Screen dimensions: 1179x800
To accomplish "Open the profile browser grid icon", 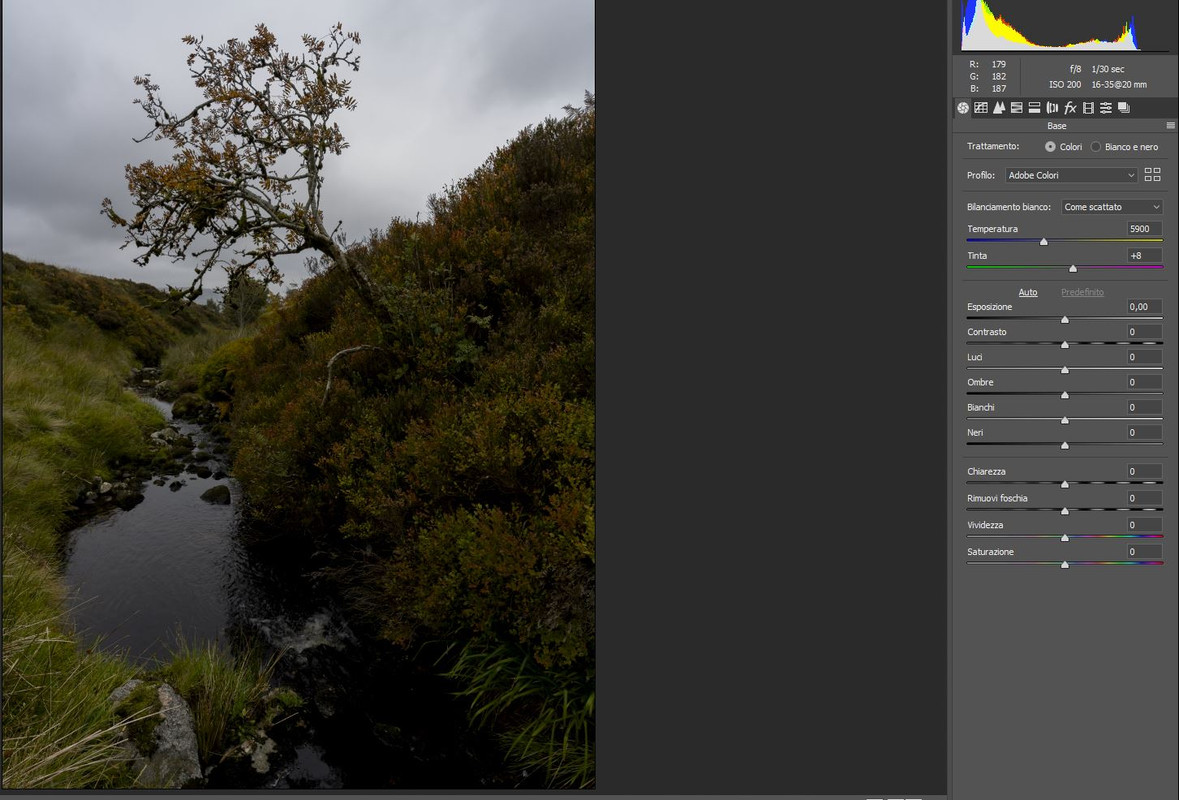I will point(1153,175).
